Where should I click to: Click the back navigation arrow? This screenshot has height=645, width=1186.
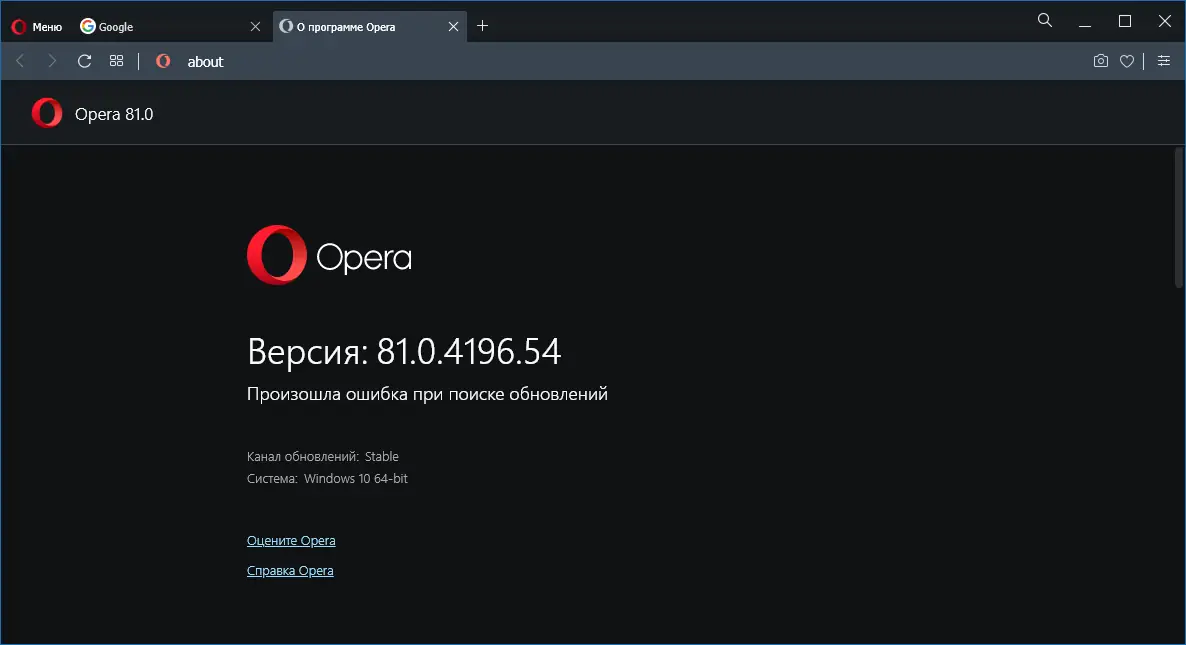20,61
